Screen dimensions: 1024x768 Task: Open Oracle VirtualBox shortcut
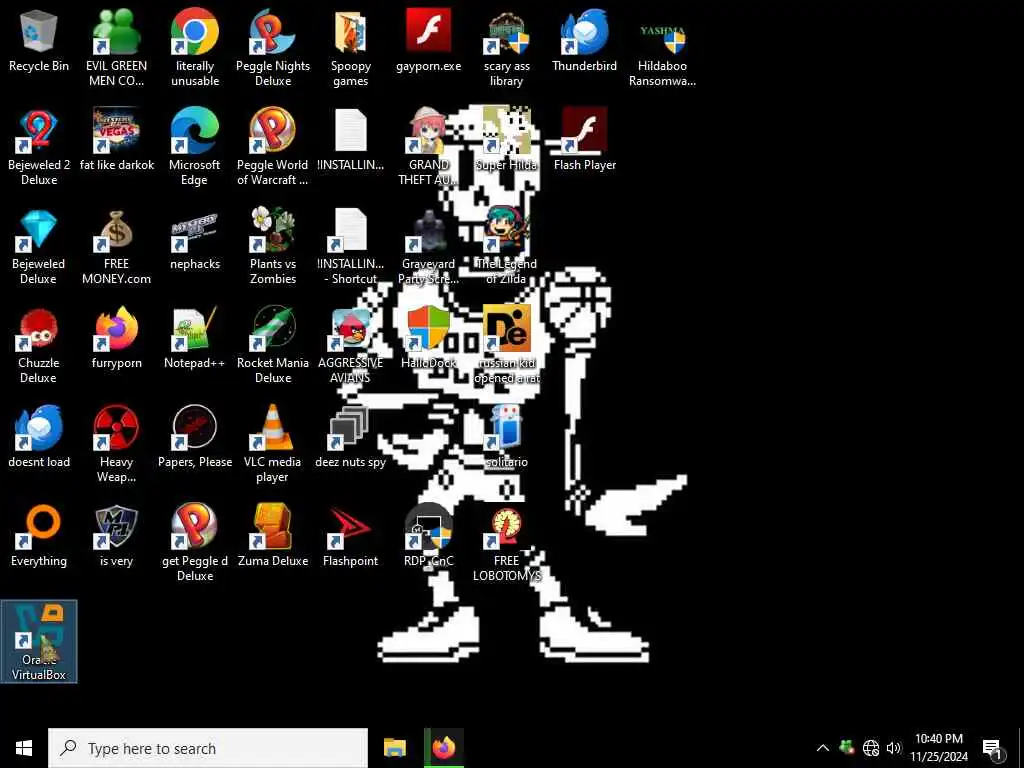[39, 641]
